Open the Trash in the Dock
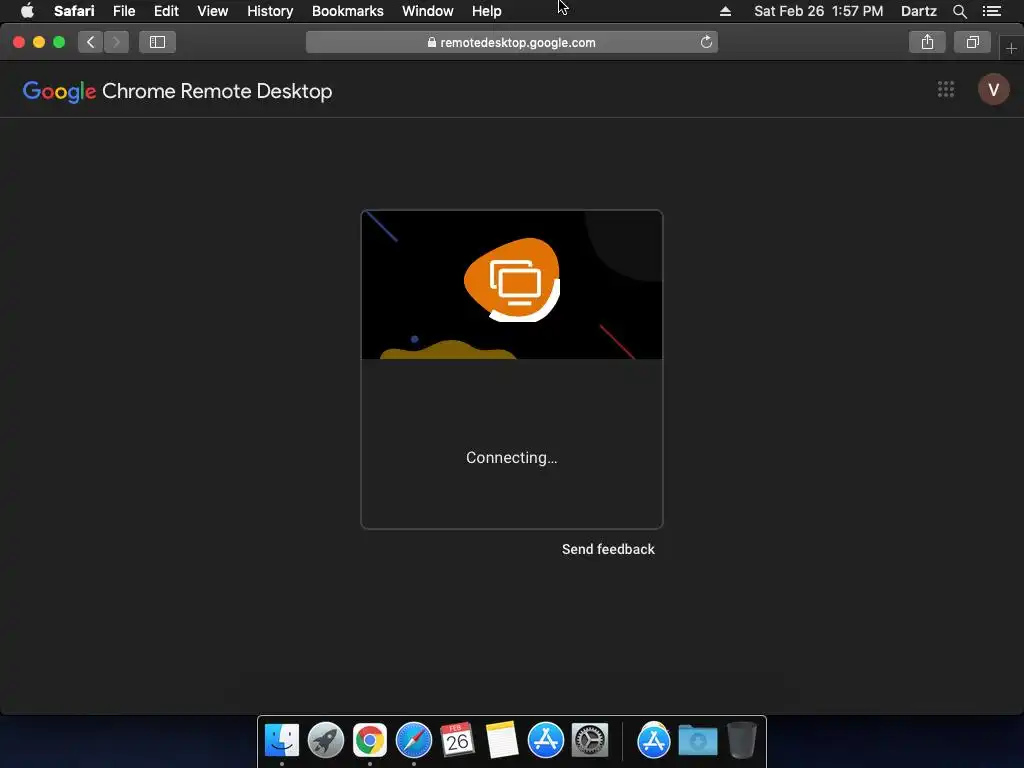 coord(742,741)
